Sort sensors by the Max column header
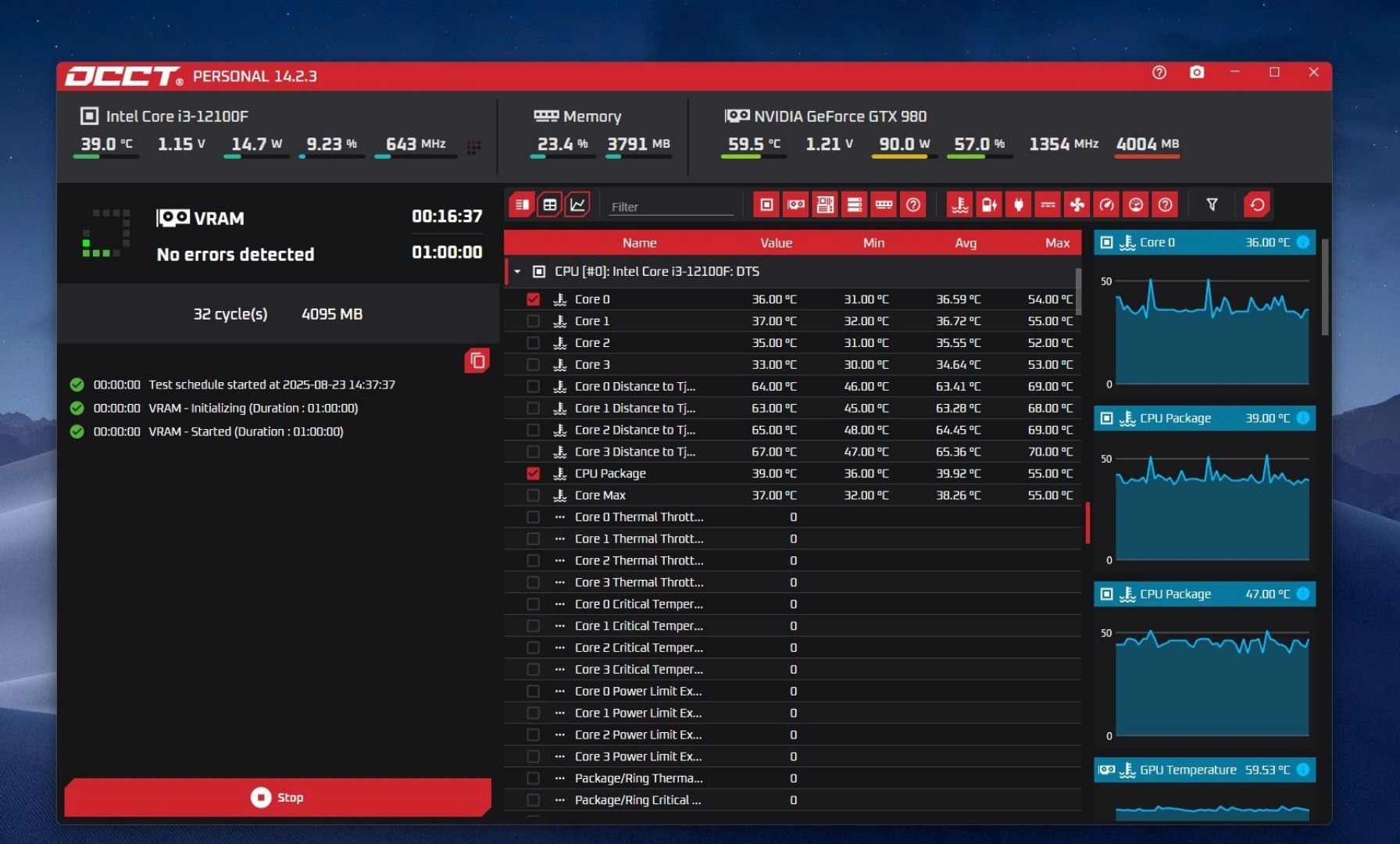The image size is (1400, 844). (x=1056, y=243)
